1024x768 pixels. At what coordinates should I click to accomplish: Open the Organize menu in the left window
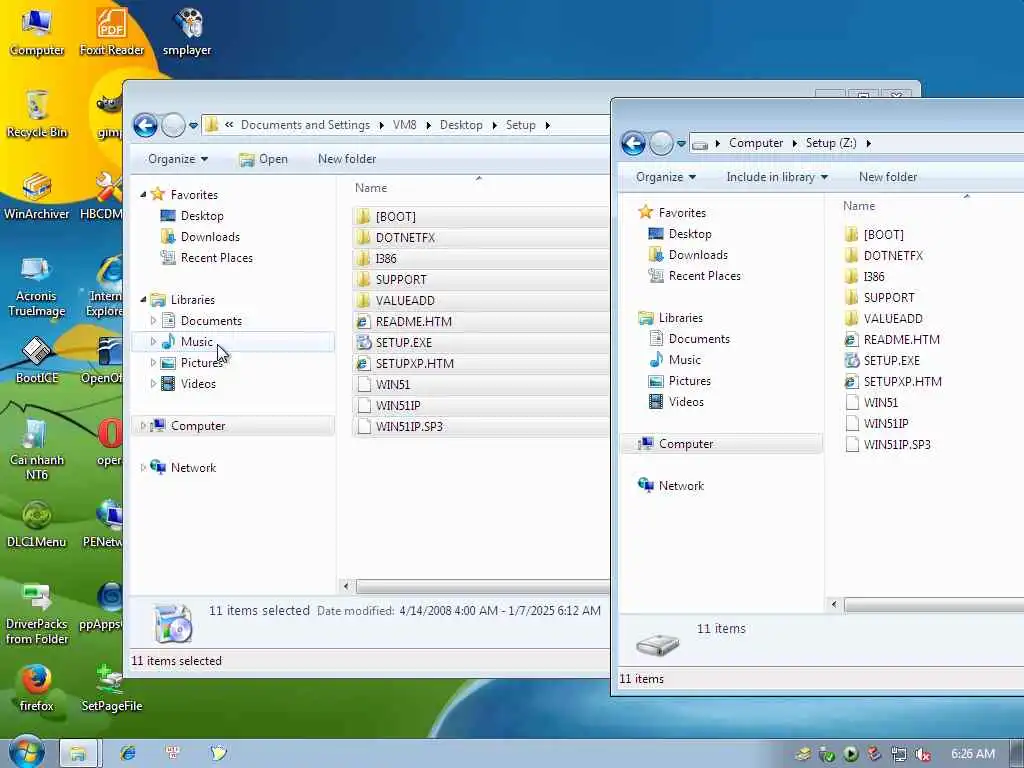click(178, 159)
